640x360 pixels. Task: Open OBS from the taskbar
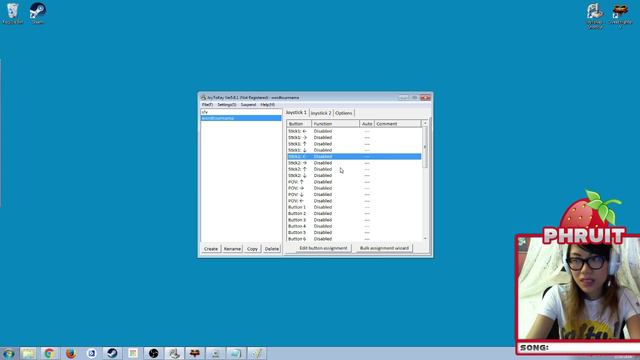point(153,353)
